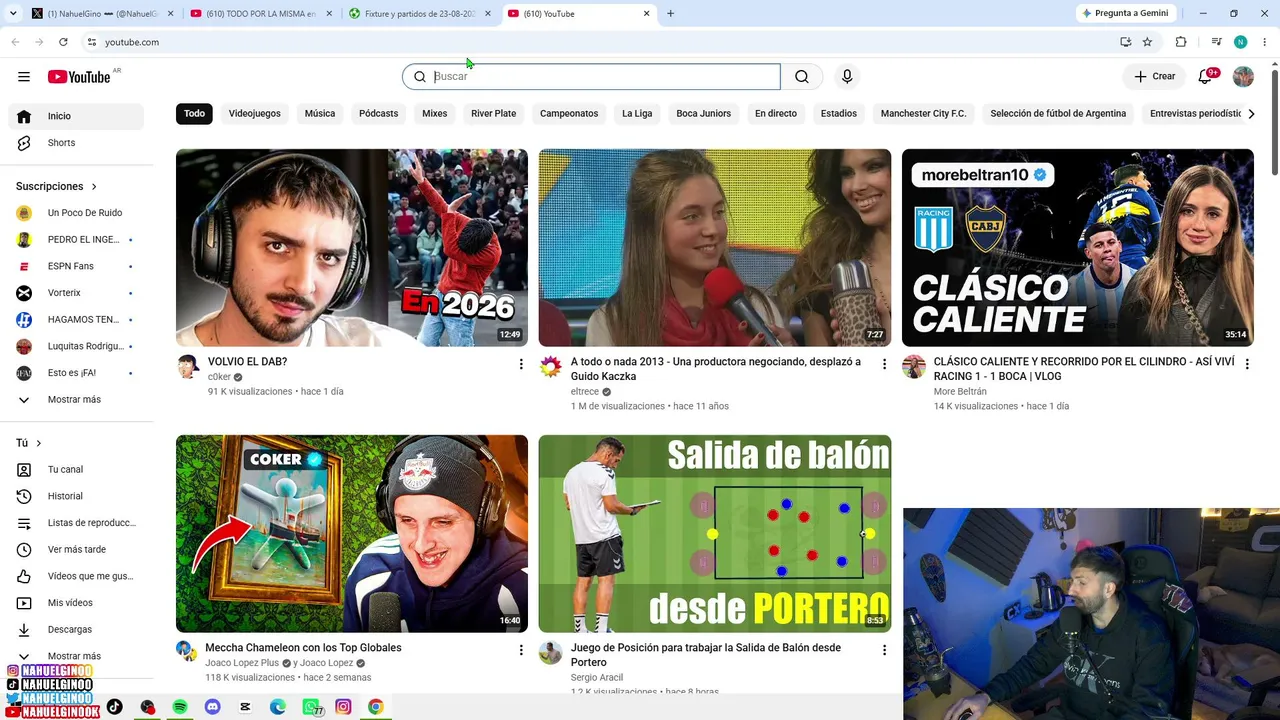Open the Crear menu button
This screenshot has height=720, width=1280.
pyautogui.click(x=1154, y=77)
